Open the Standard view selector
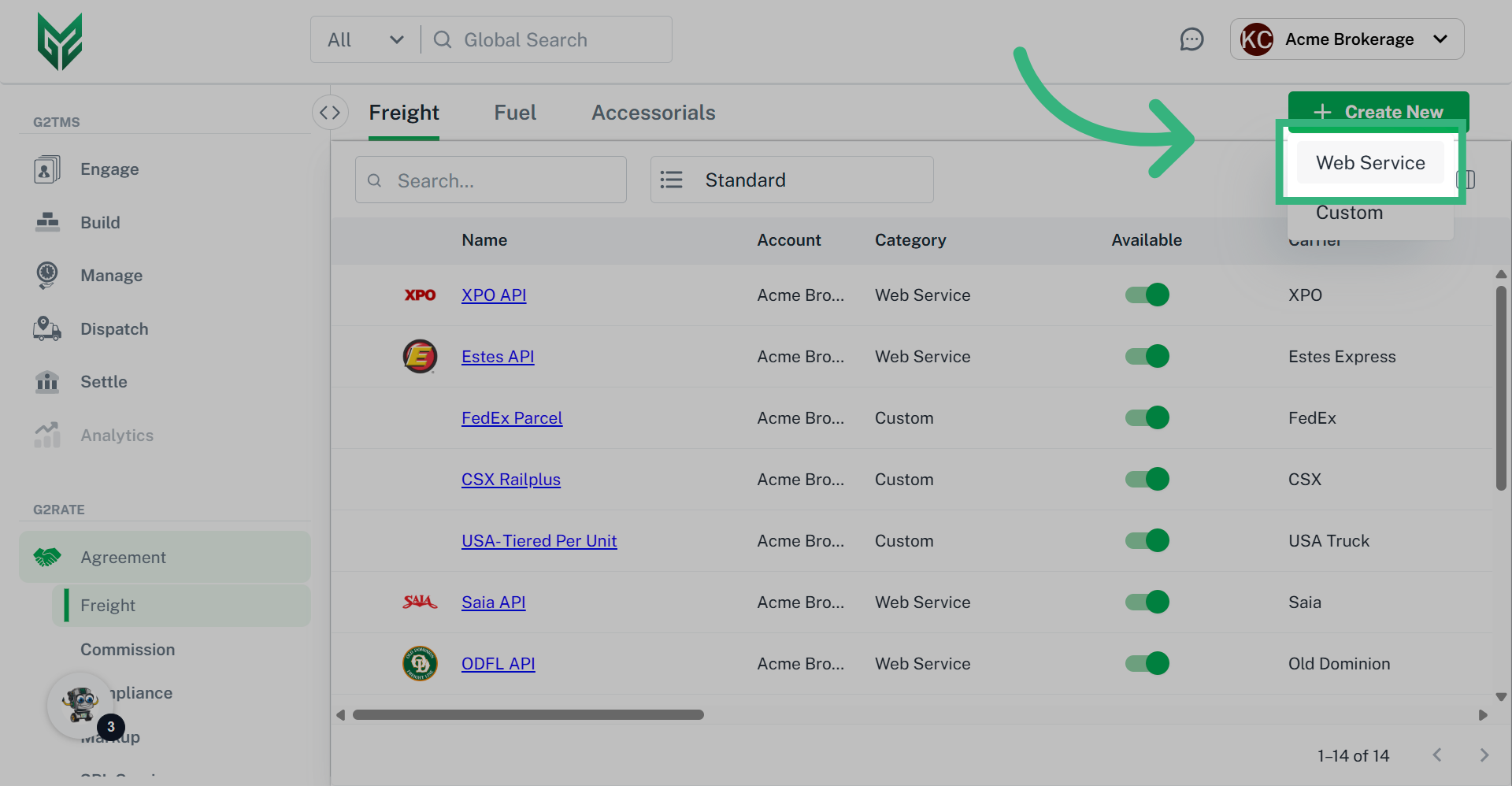Viewport: 1512px width, 786px height. [791, 180]
